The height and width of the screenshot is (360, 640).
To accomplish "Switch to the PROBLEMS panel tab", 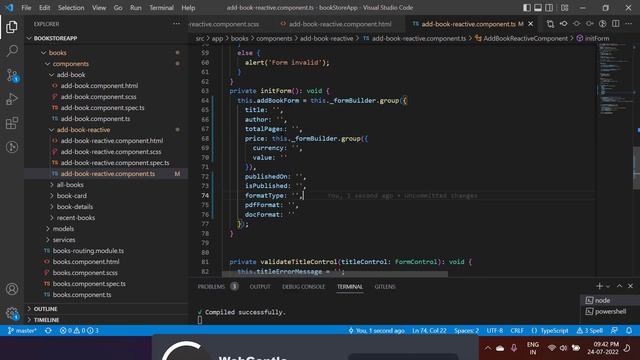I will point(211,287).
